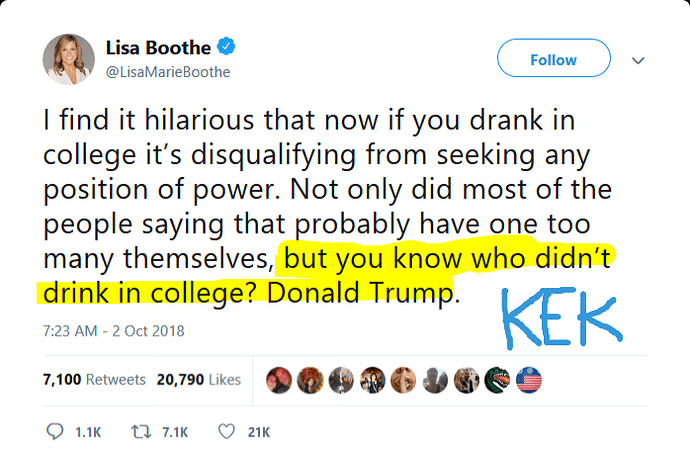
Task: Click the 1.1K reply count
Action: [88, 433]
